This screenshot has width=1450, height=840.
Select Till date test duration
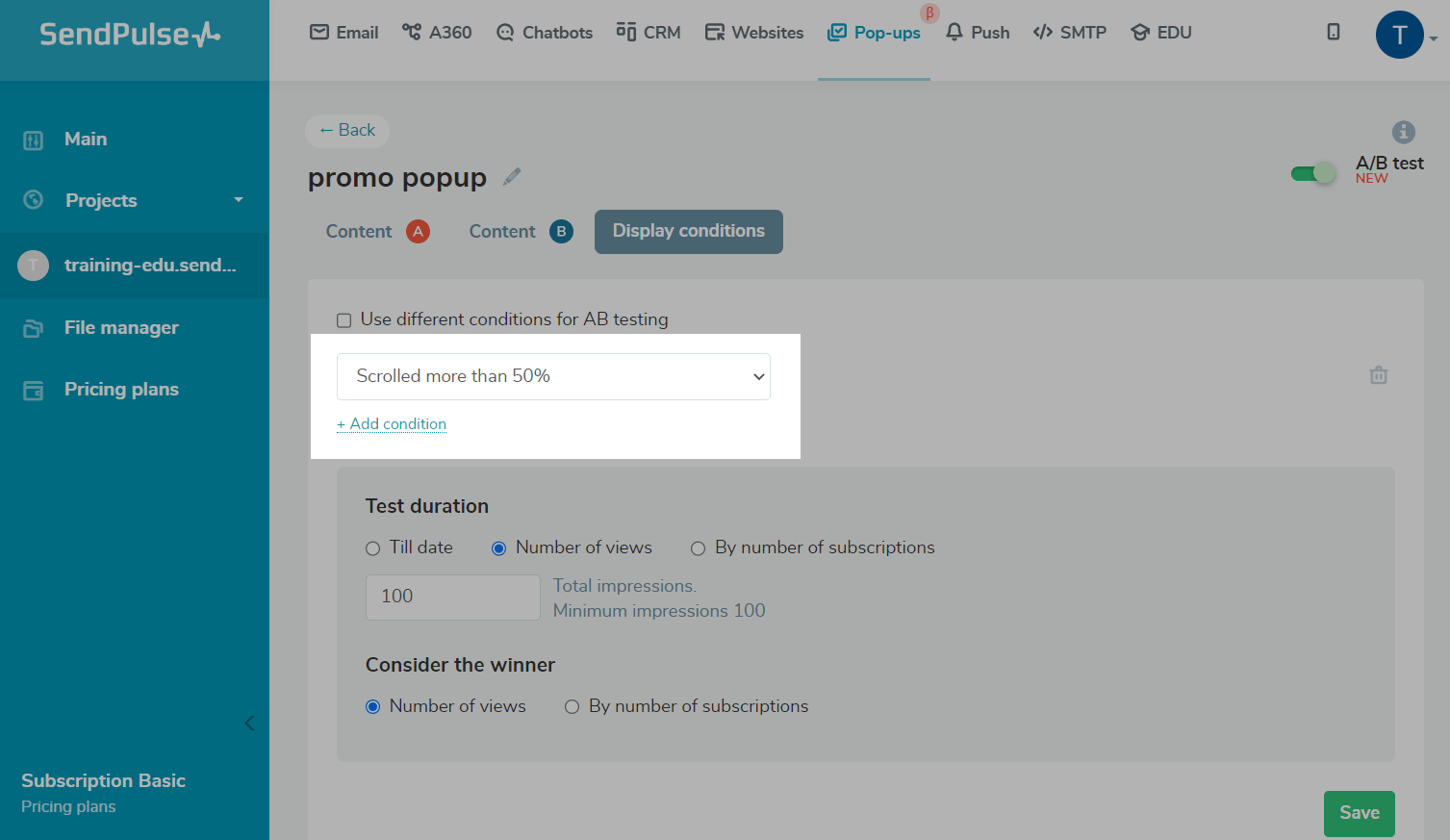[x=373, y=548]
